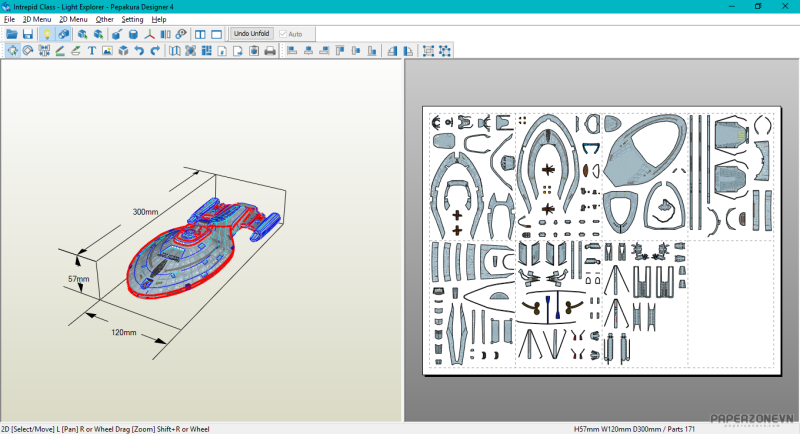Click the Insert Image icon
The image size is (800, 434).
[107, 50]
